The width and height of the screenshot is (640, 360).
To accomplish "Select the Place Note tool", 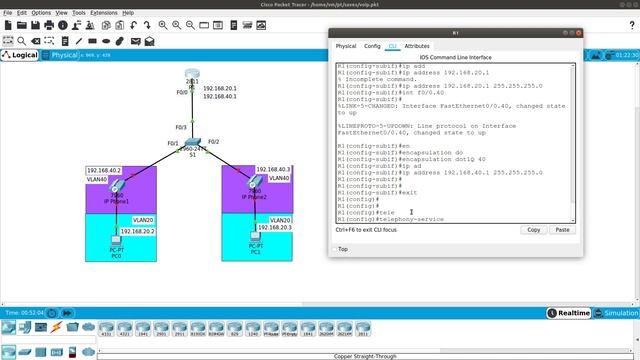I will click(x=65, y=41).
